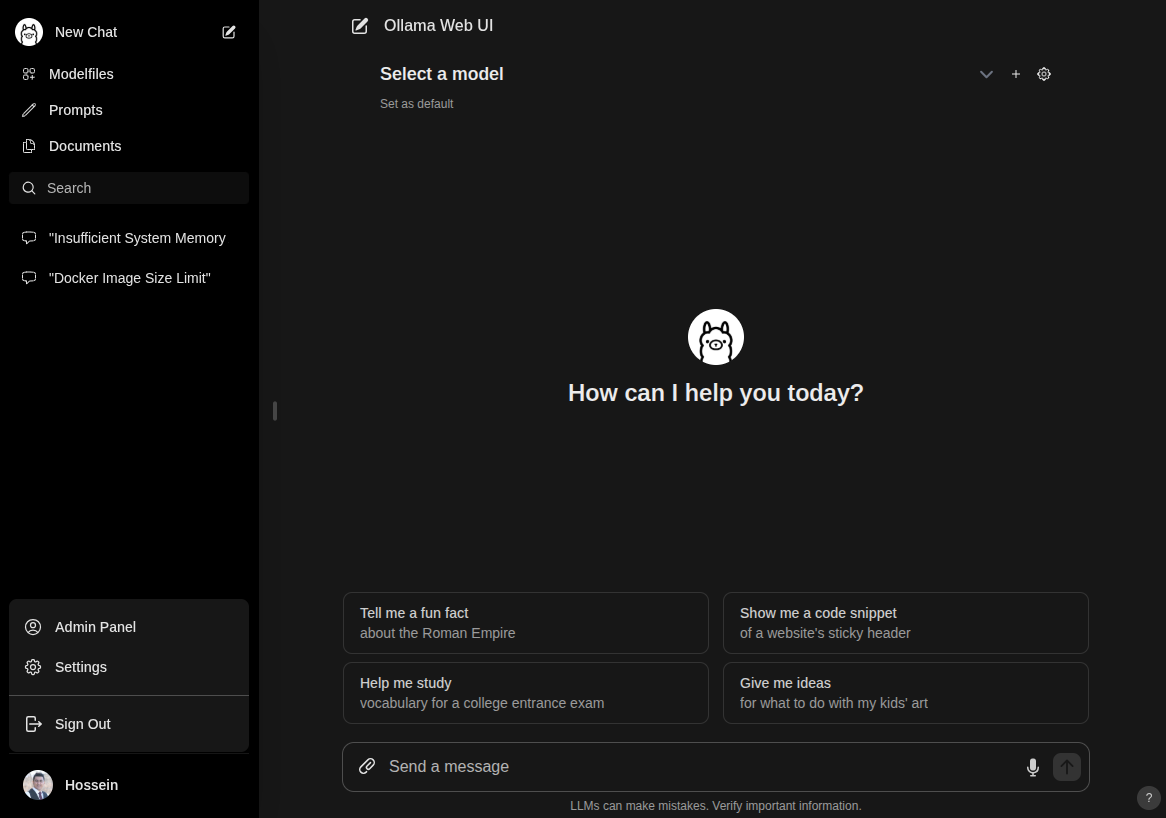Click the edit icon beside Ollama Web UI

360,26
